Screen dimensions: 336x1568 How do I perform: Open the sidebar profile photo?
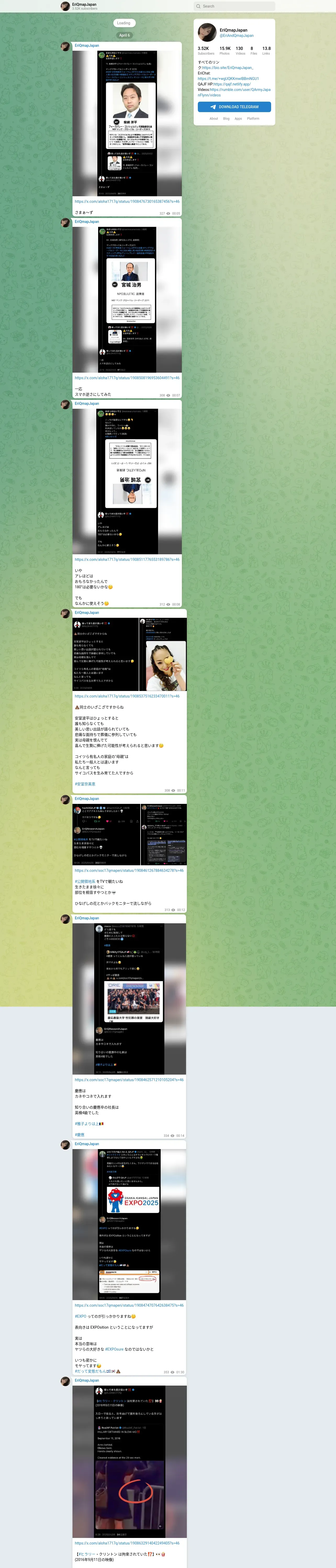[207, 32]
